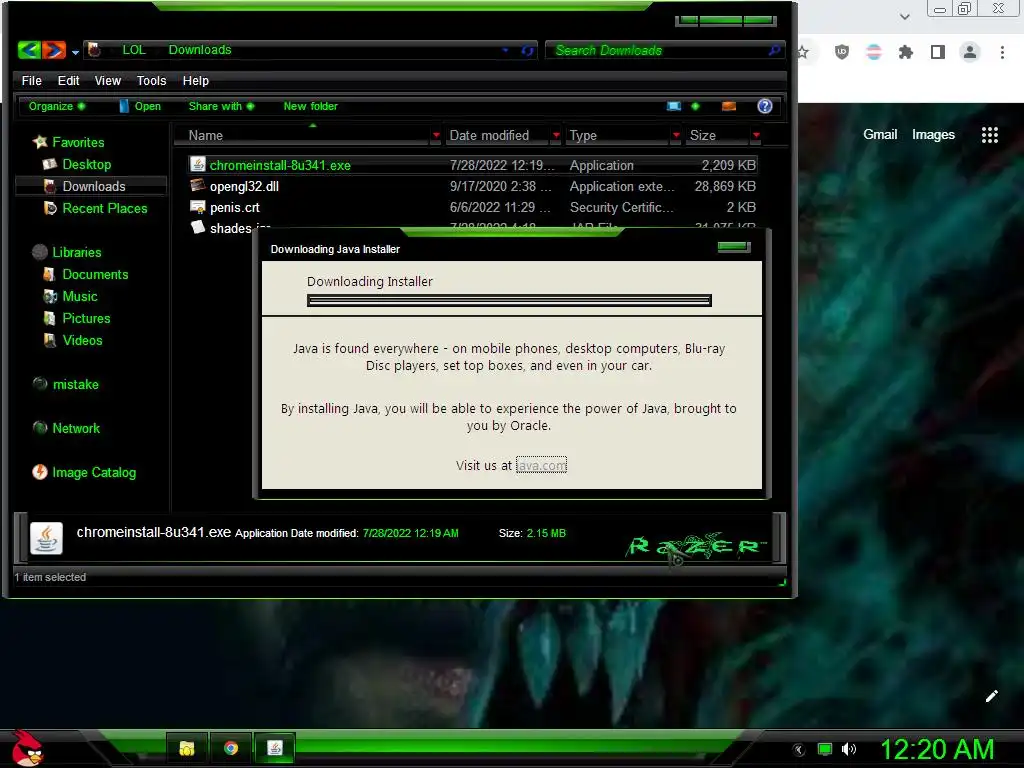Screen dimensions: 1024x768
Task: Open the view options arrow next to views
Action: tap(695, 106)
